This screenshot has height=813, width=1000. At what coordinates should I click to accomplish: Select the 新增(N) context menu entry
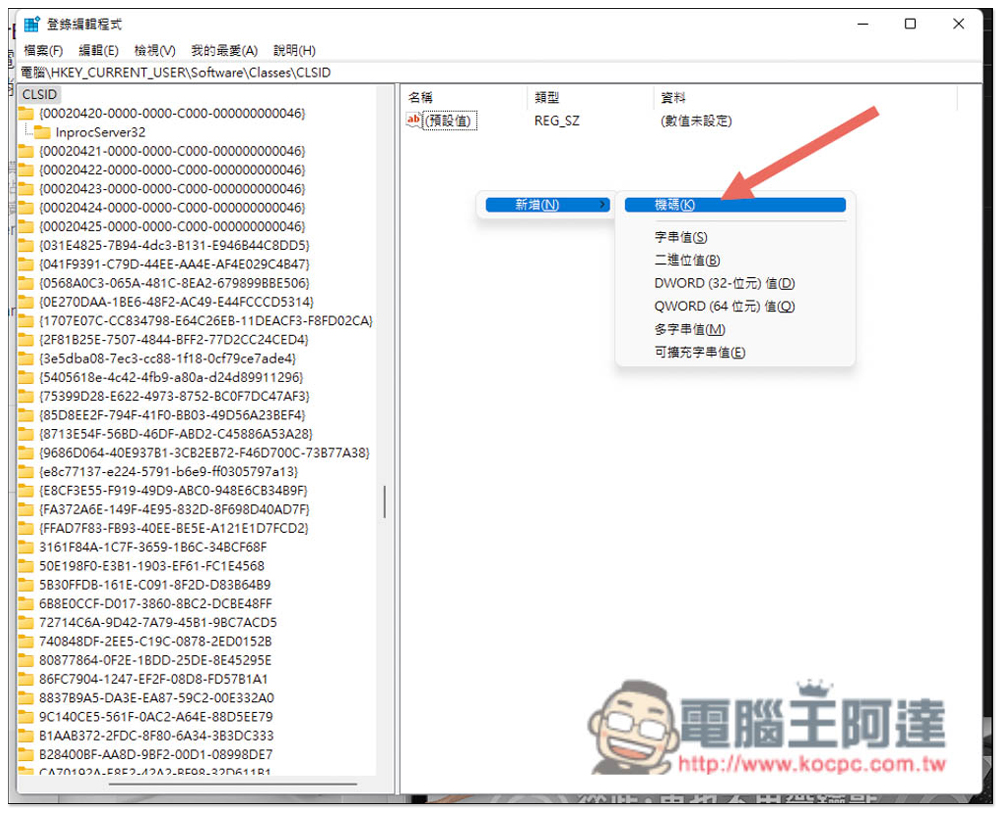pos(547,205)
